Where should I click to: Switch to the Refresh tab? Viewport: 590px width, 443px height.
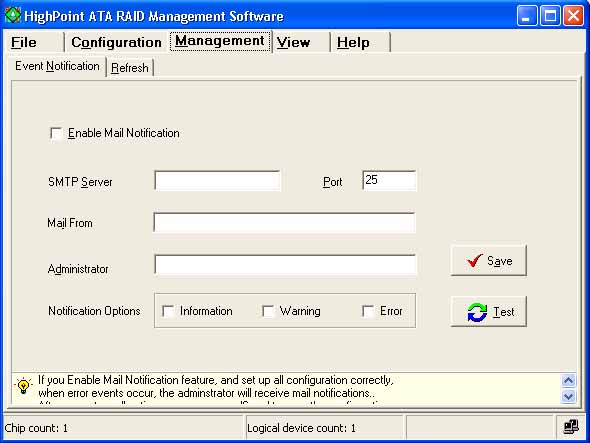[x=130, y=68]
